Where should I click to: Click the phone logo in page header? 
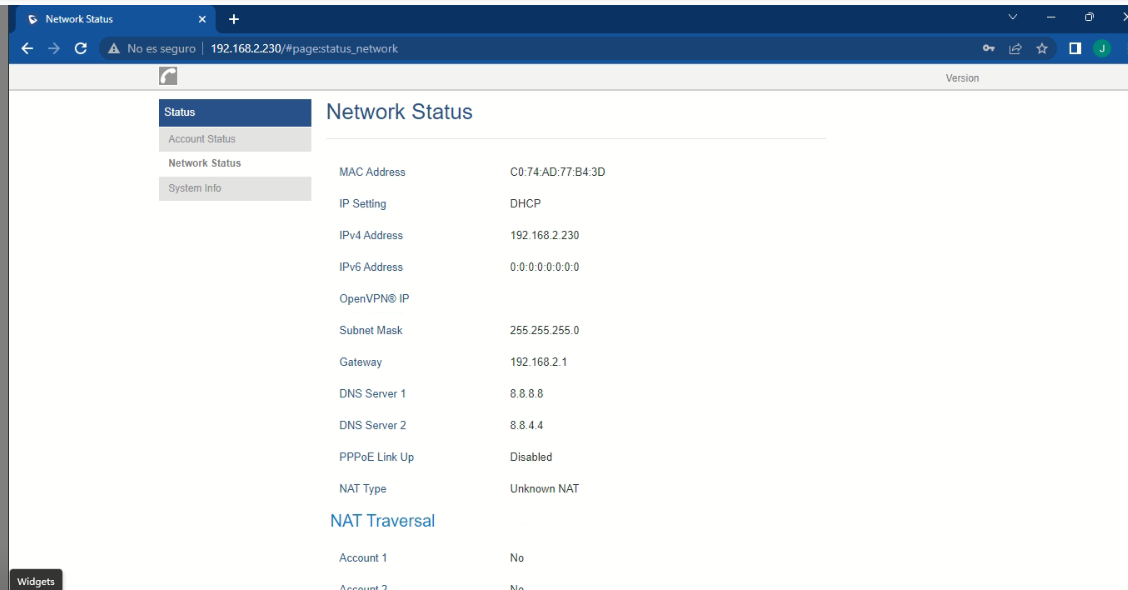(x=168, y=77)
